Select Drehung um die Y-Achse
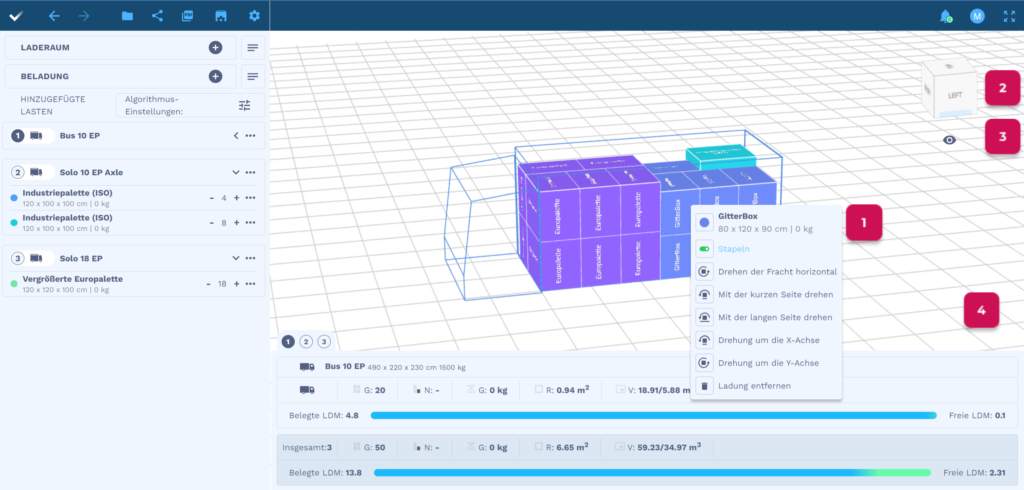This screenshot has width=1024, height=490. click(x=766, y=363)
